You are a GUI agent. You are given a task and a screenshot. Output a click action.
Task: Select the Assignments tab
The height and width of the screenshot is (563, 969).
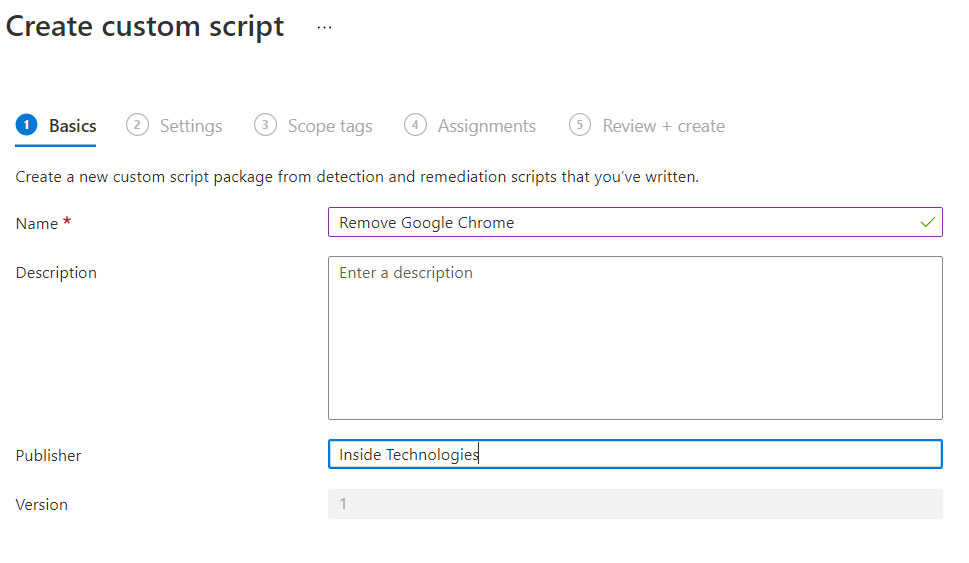[487, 126]
